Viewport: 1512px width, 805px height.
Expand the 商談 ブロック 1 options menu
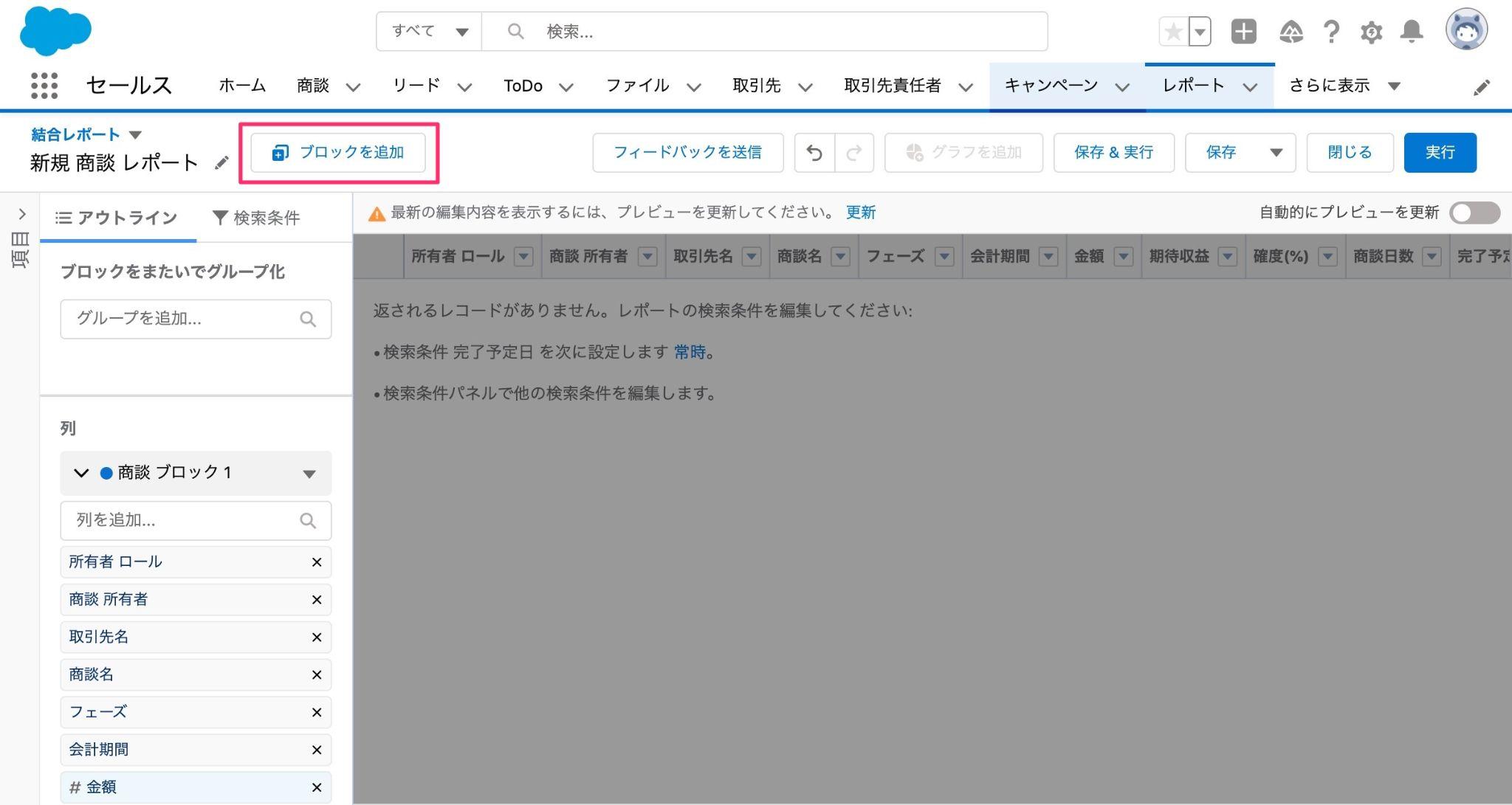(309, 474)
